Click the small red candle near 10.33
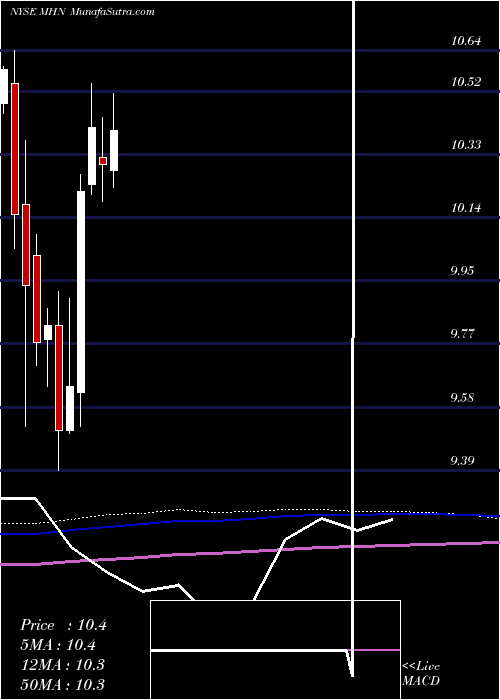This screenshot has width=500, height=700. 103,161
